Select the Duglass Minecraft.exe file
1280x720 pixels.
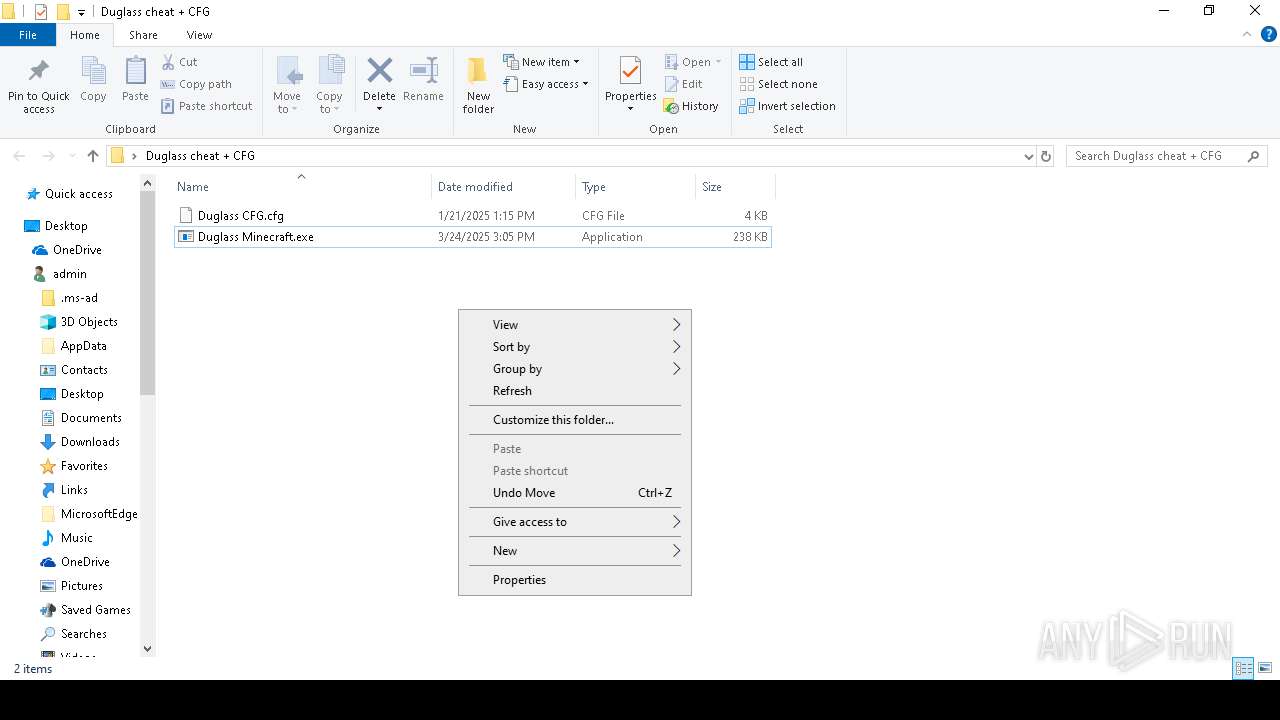[x=472, y=237]
